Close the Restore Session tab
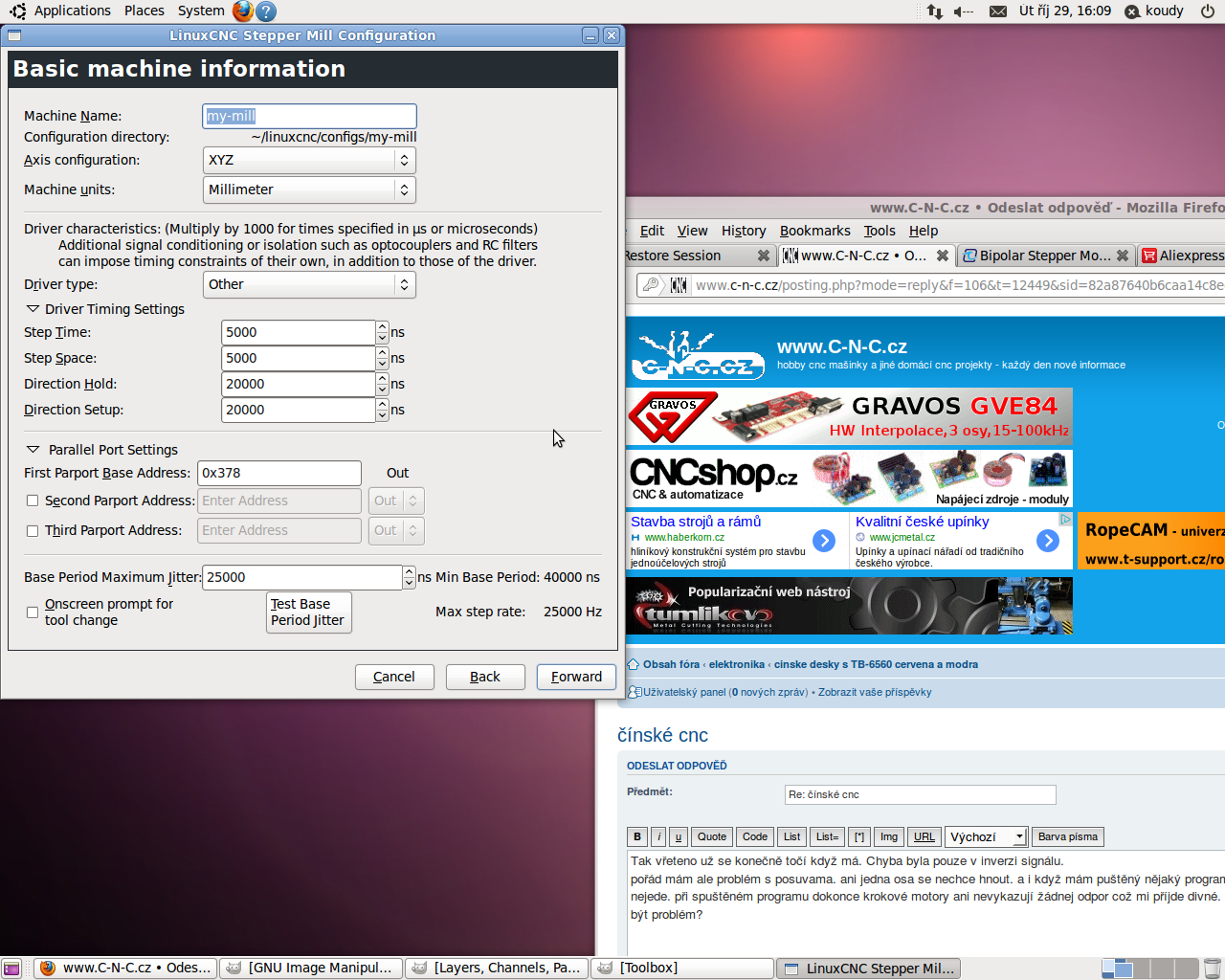This screenshot has height=980, width=1225. pos(763,256)
